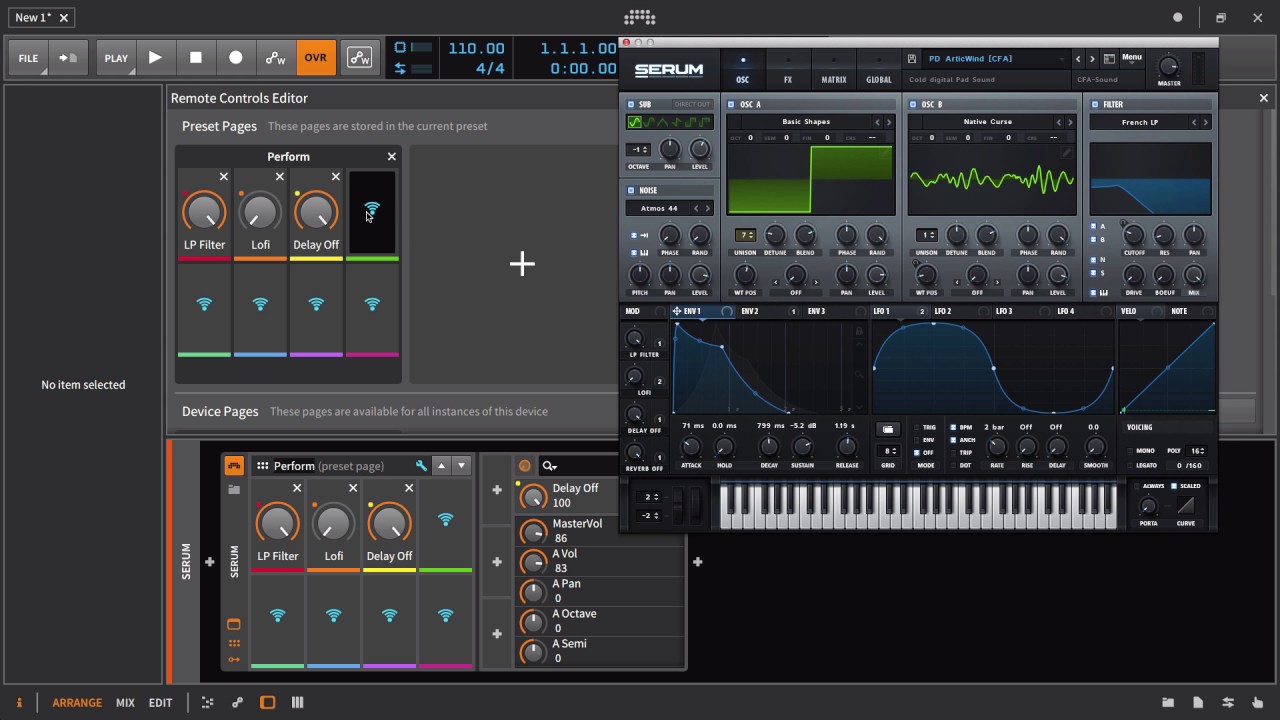
Task: Arm recording with the Record button
Action: (236, 58)
